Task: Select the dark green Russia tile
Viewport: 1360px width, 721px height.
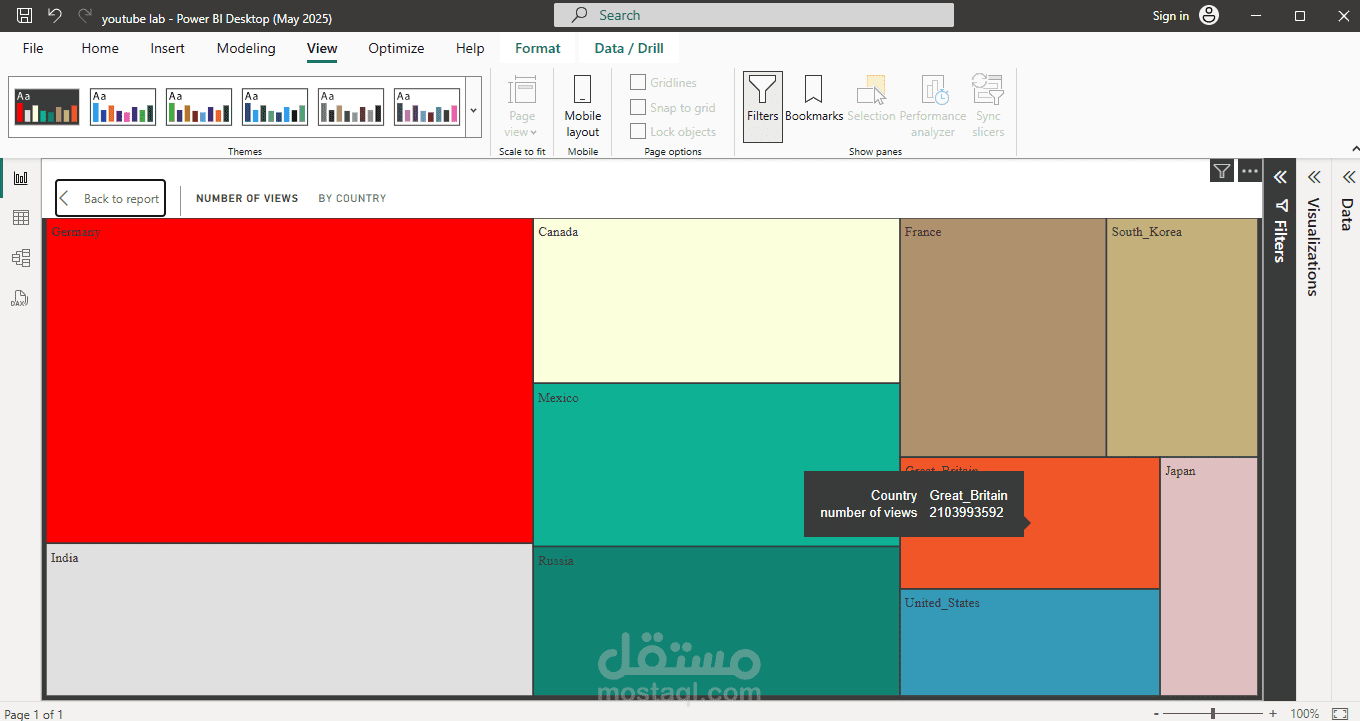Action: pos(716,621)
